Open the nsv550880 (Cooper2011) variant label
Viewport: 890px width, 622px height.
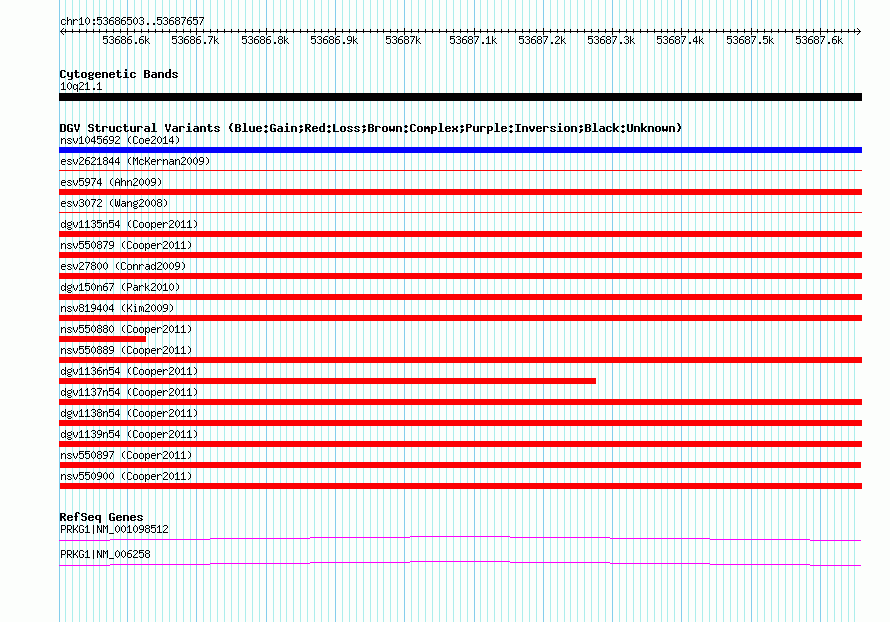(x=126, y=329)
